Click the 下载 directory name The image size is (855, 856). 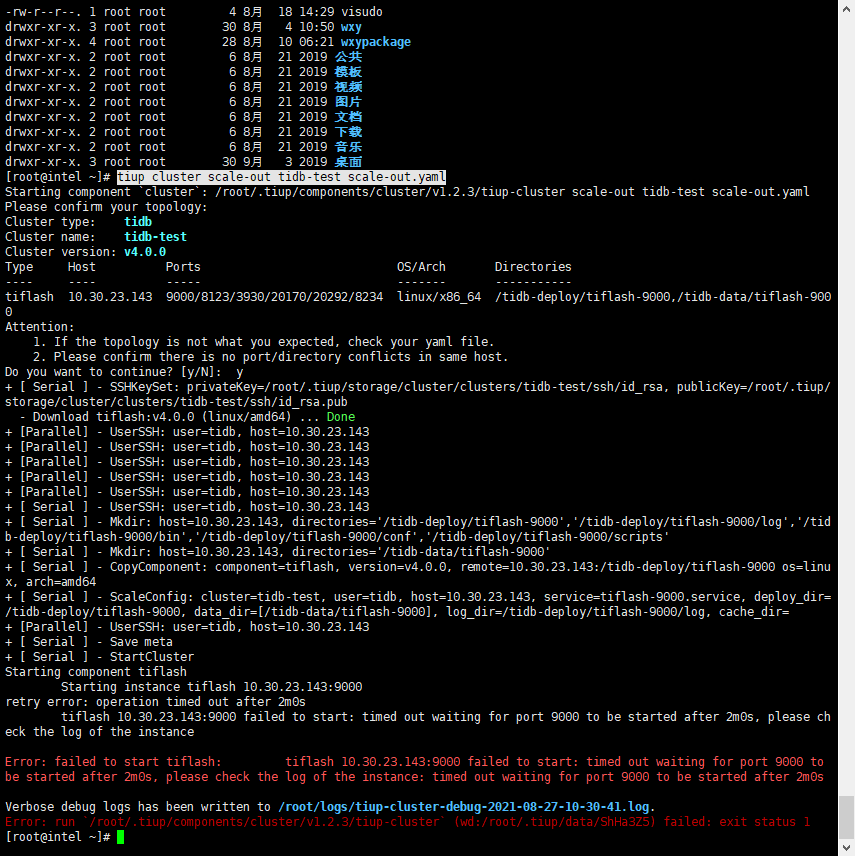tap(348, 132)
